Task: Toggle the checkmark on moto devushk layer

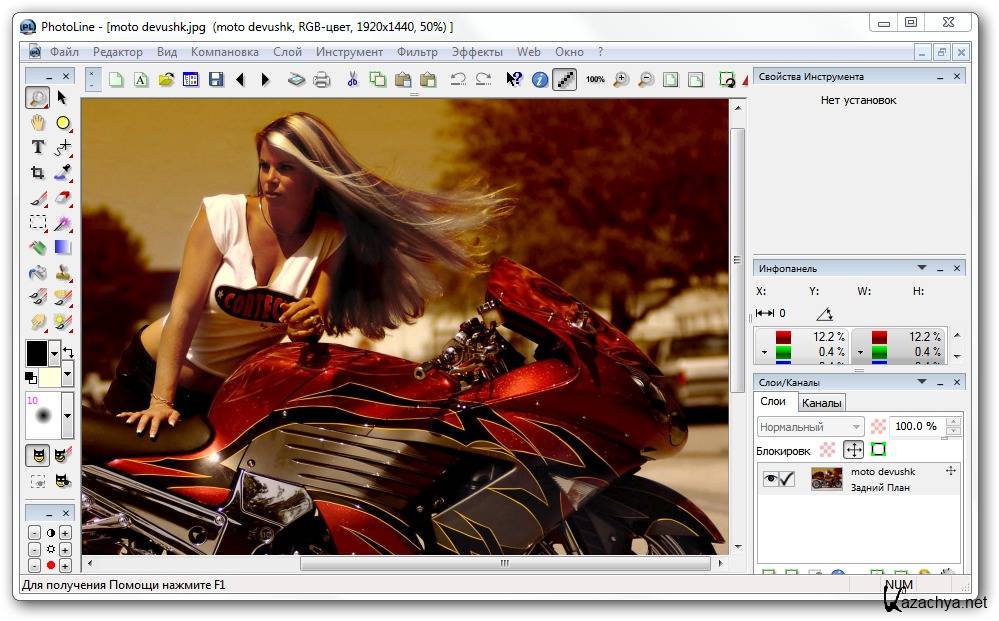Action: tap(787, 480)
